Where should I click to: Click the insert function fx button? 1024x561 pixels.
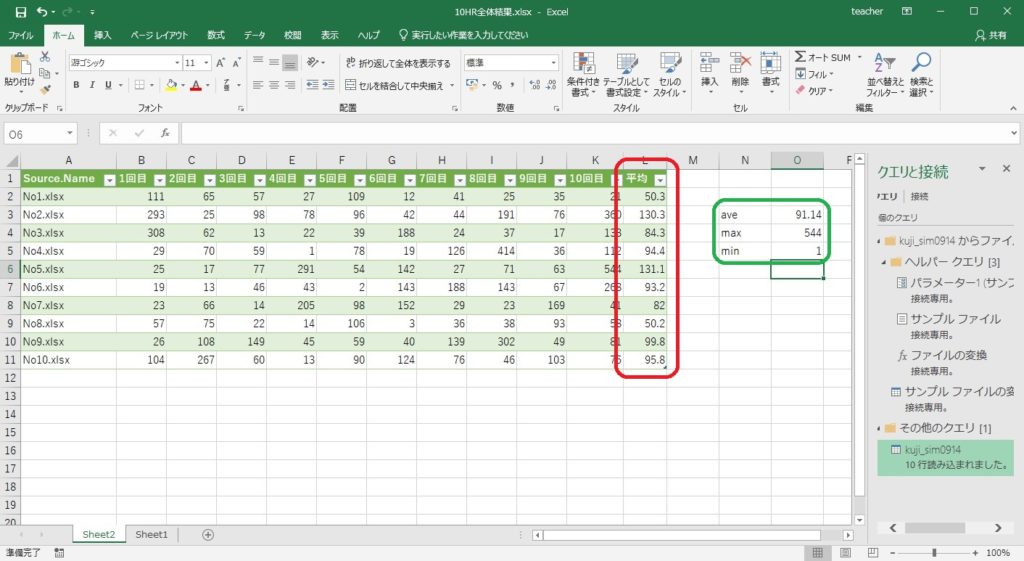[165, 133]
